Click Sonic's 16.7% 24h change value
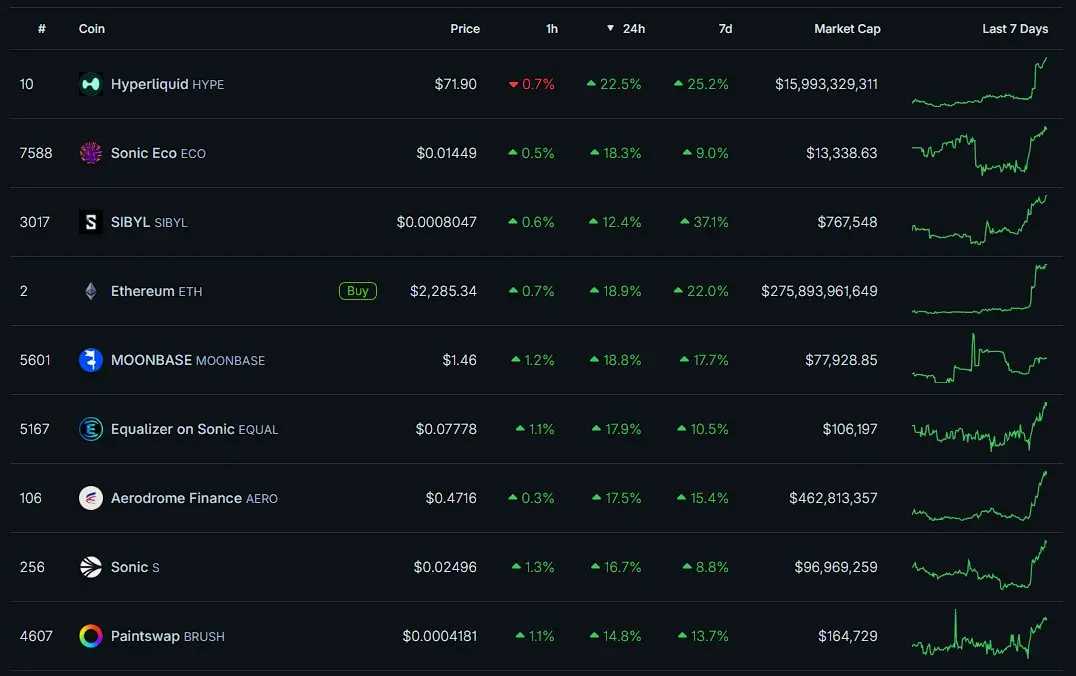This screenshot has height=676, width=1076. tap(616, 567)
